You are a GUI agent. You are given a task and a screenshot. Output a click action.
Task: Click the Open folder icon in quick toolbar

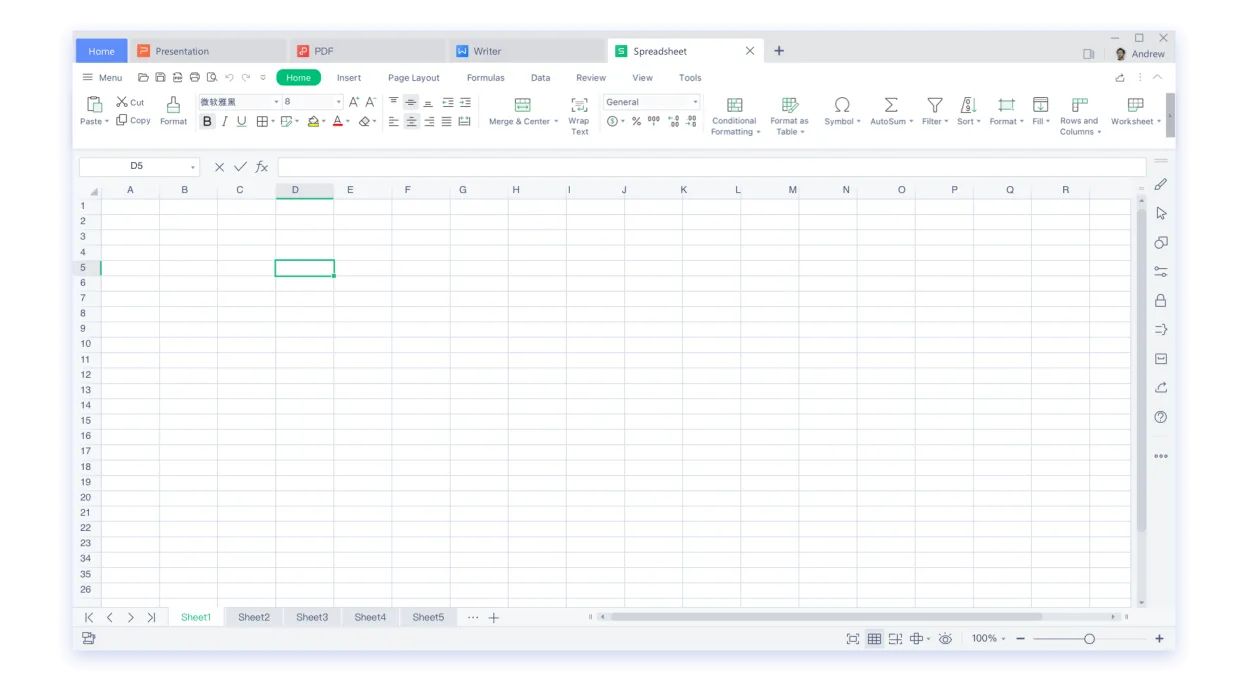pyautogui.click(x=143, y=77)
